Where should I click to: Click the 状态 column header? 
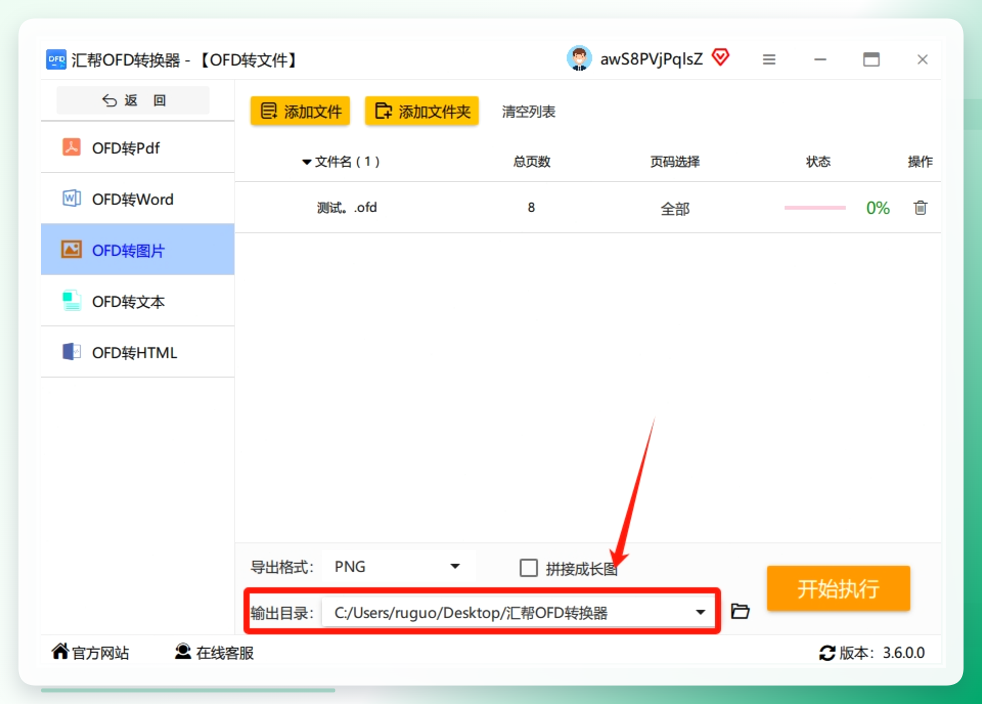pos(818,162)
